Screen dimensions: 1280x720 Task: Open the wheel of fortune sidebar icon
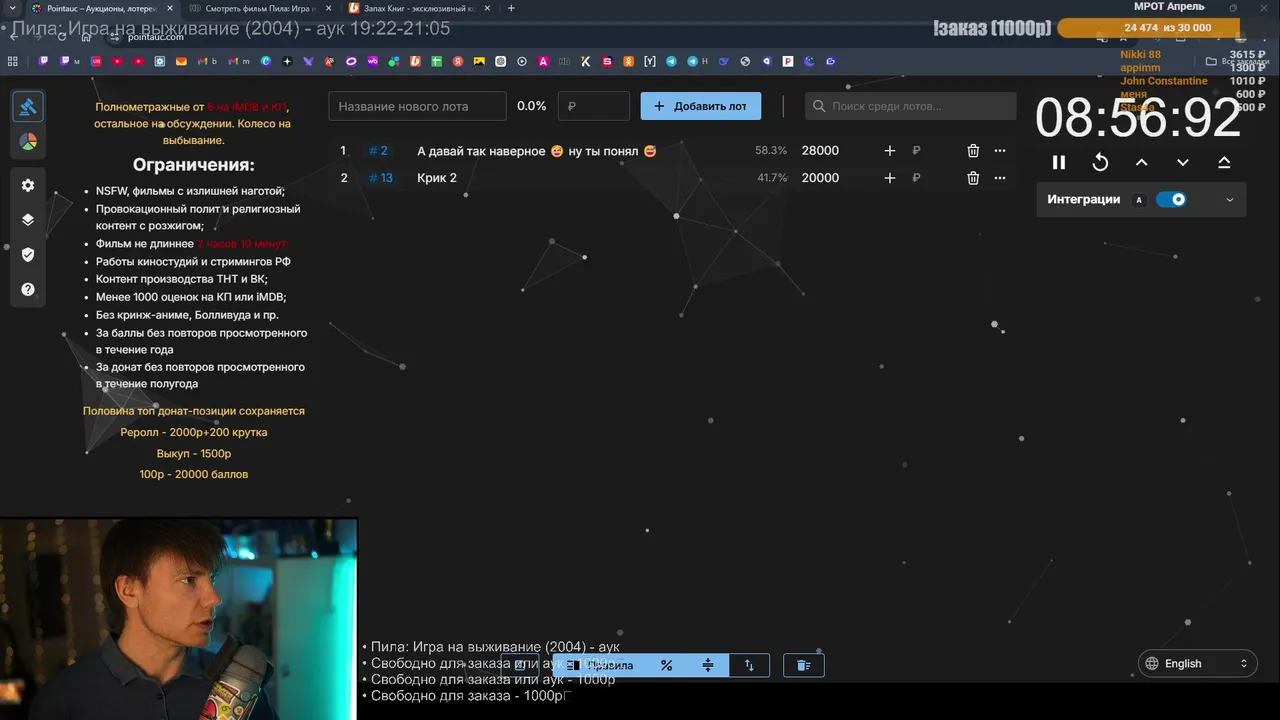pos(28,142)
